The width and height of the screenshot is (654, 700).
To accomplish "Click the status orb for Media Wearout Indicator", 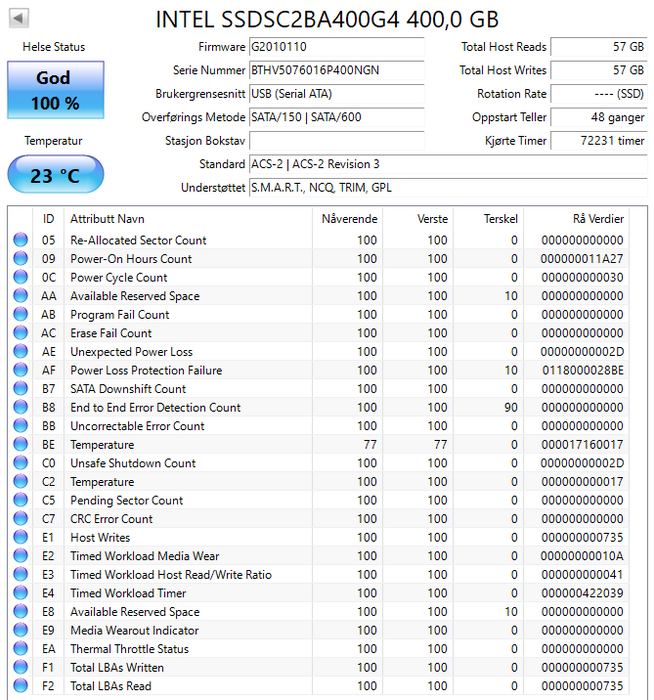I will 20,630.
